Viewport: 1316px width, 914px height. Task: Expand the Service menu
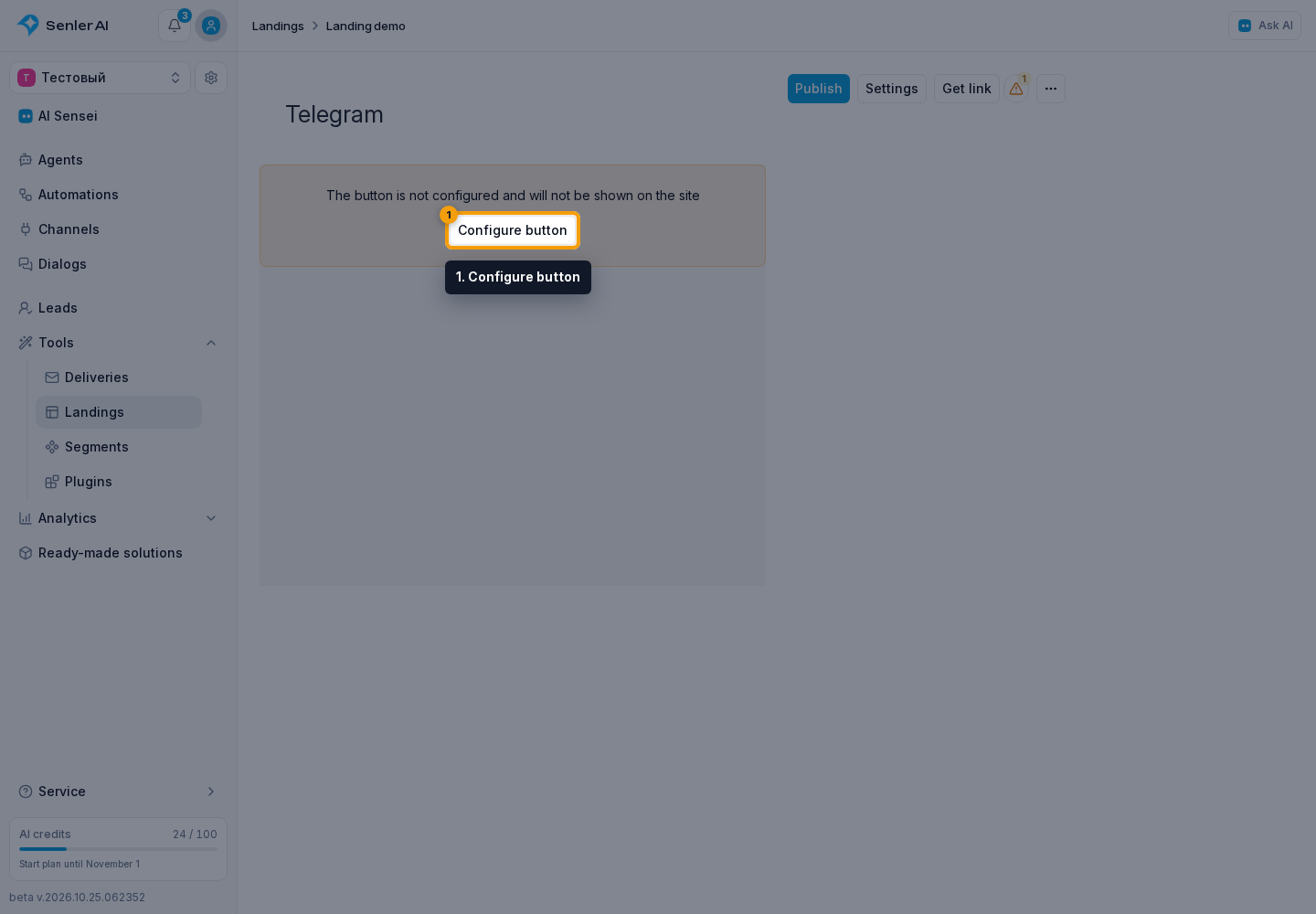pos(118,792)
